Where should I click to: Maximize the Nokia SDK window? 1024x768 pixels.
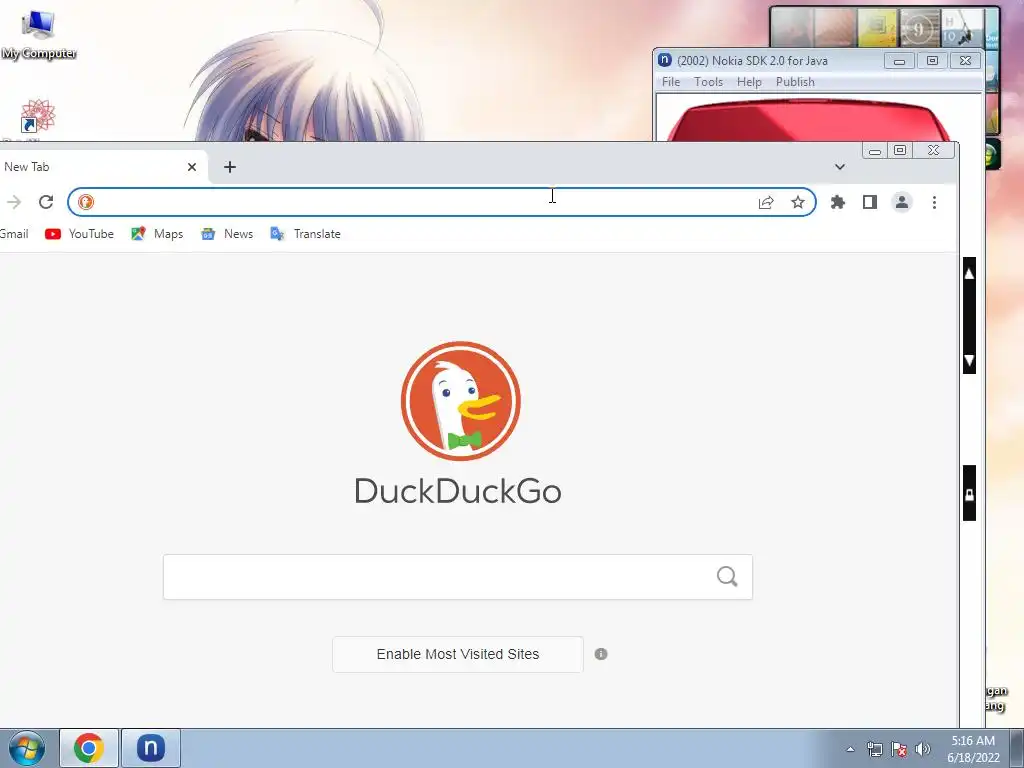[932, 61]
